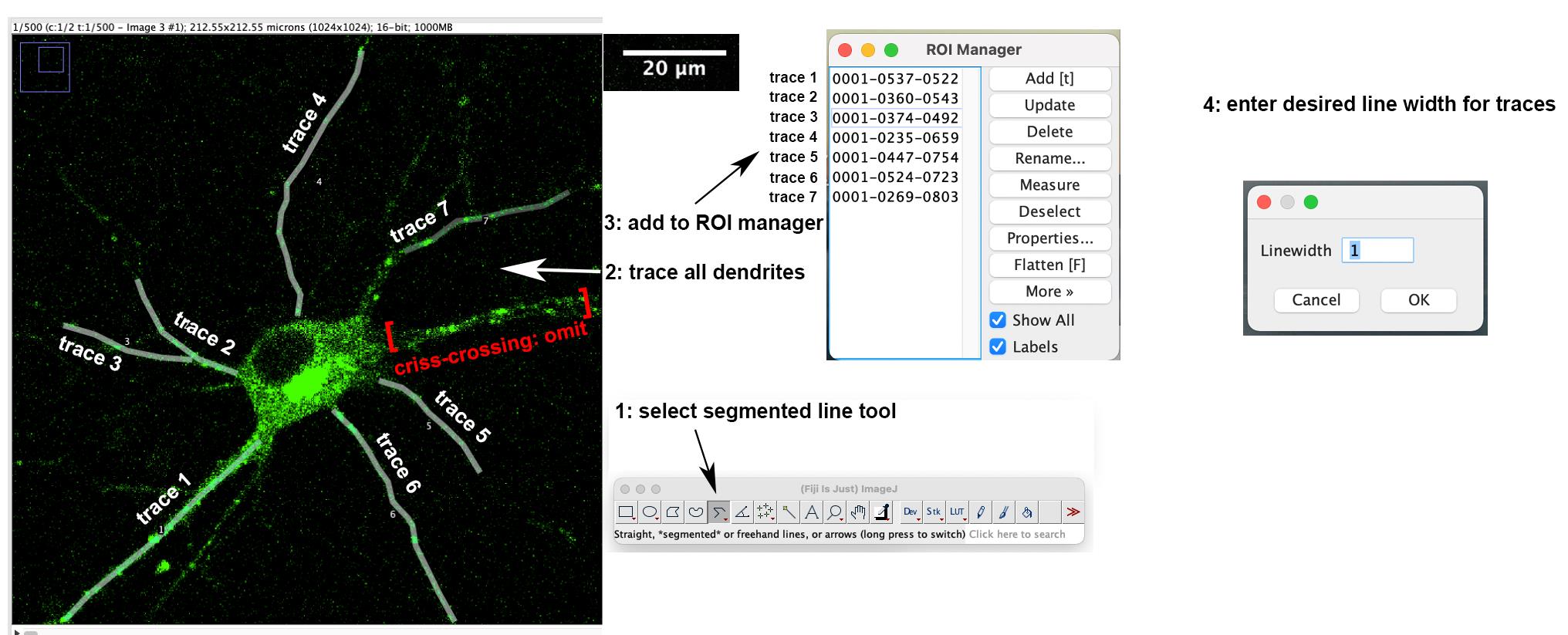This screenshot has width=1568, height=635.
Task: Select ROI 0001-0374-0492
Action: (x=895, y=118)
